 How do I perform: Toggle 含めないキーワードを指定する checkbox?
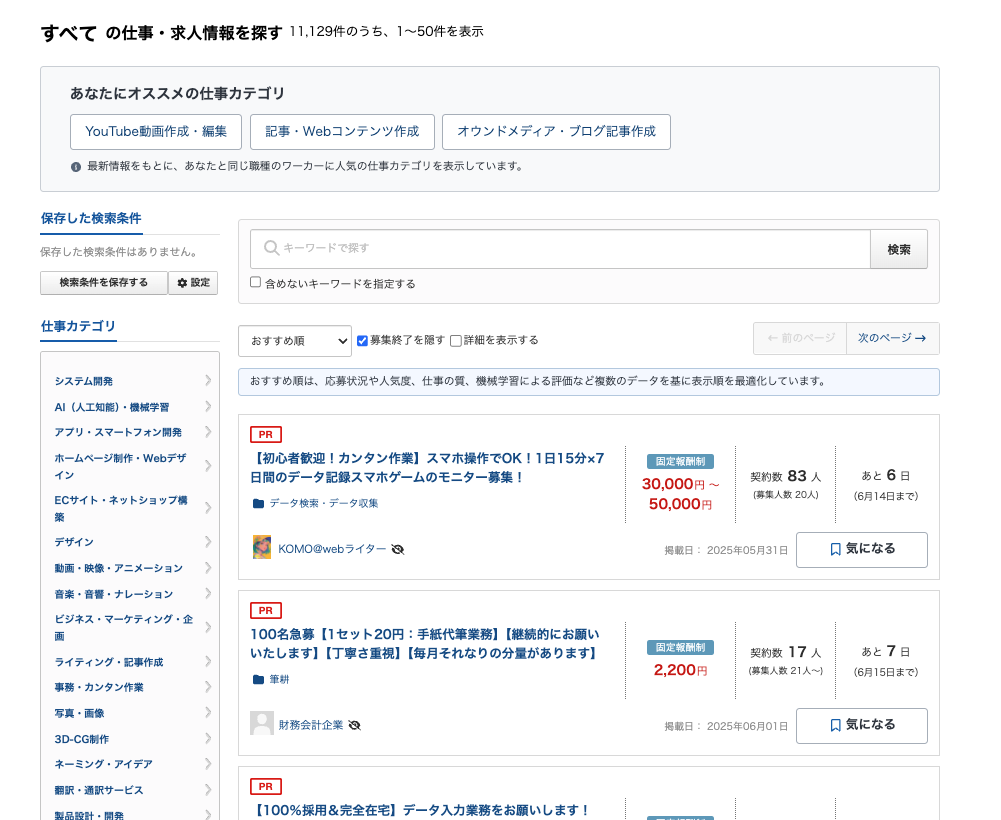255,282
